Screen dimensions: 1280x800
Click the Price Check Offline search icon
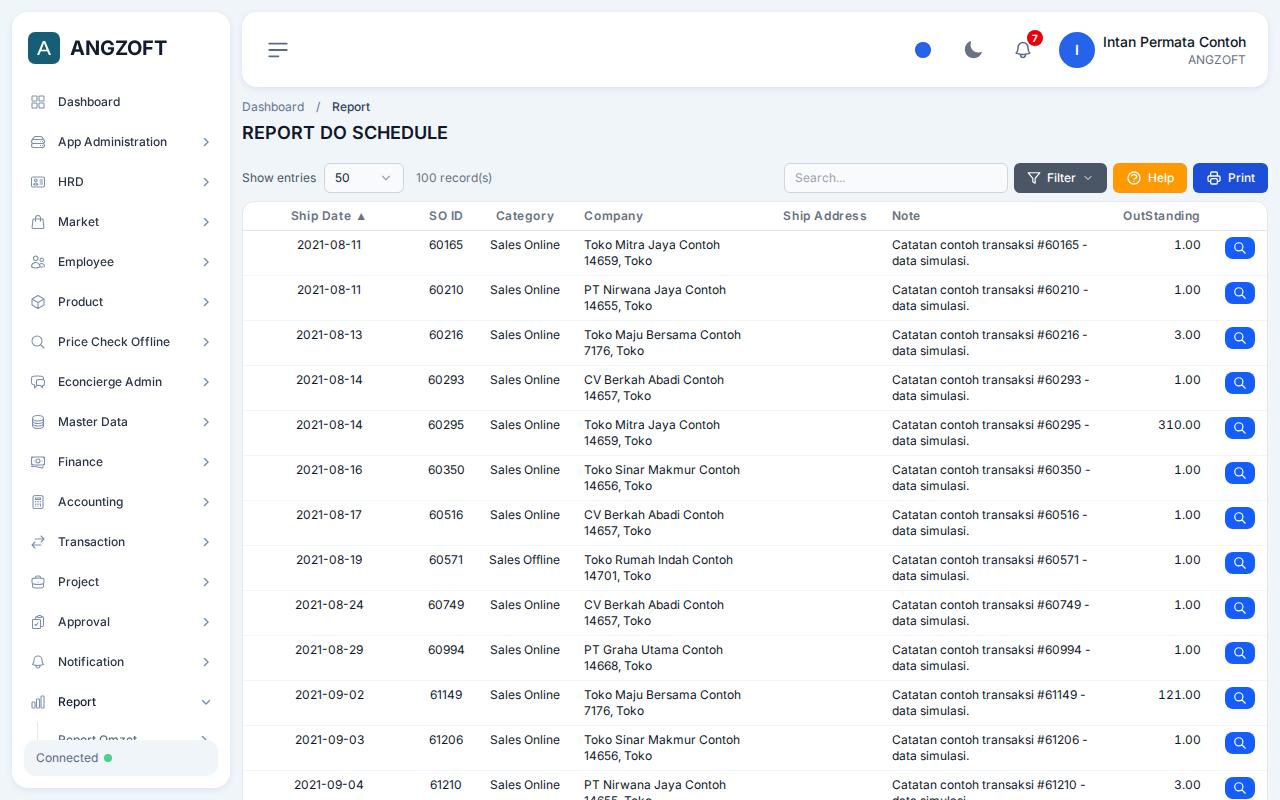point(38,342)
